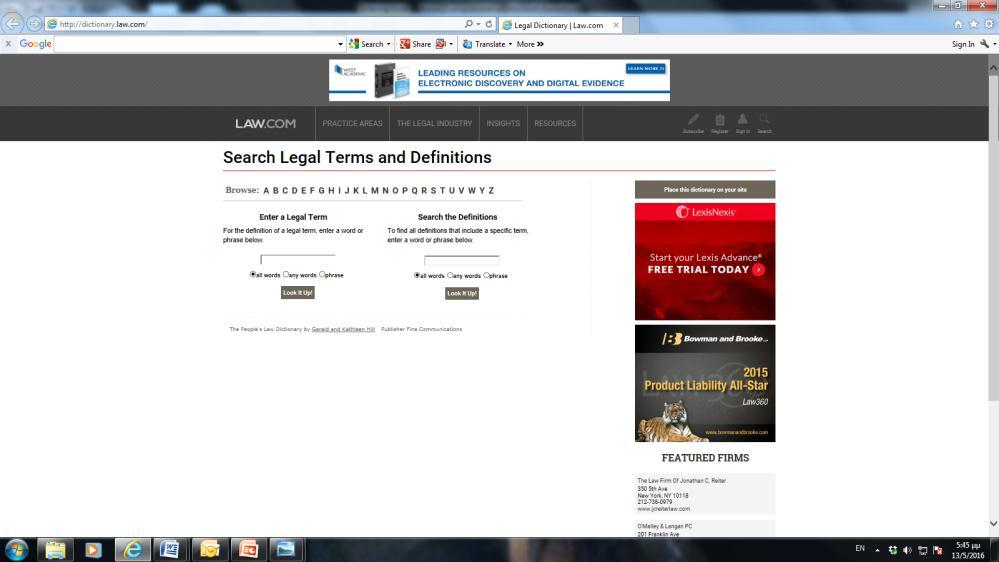Open the Bowman and Brooke ad
This screenshot has width=999, height=562.
tap(705, 383)
